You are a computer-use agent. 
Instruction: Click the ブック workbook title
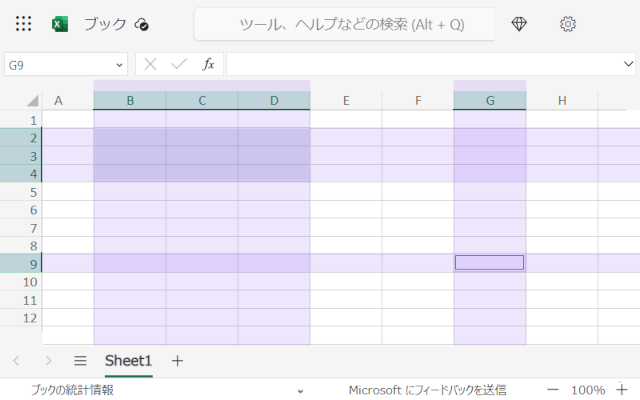[105, 24]
